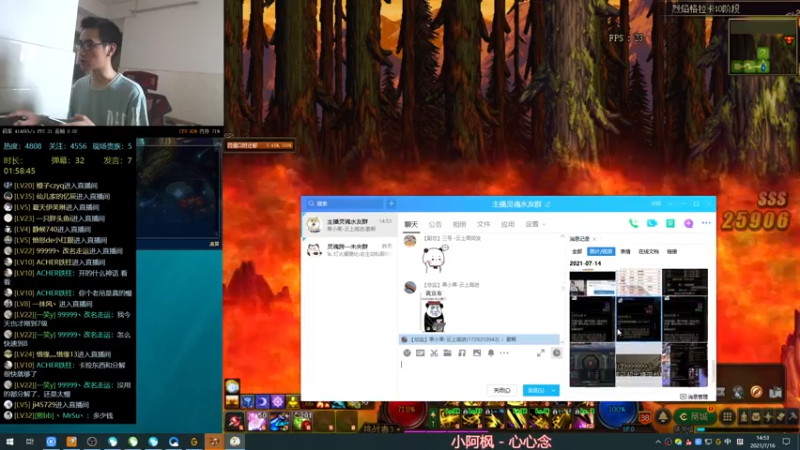
Task: Select the 表情 records filter
Action: (625, 252)
